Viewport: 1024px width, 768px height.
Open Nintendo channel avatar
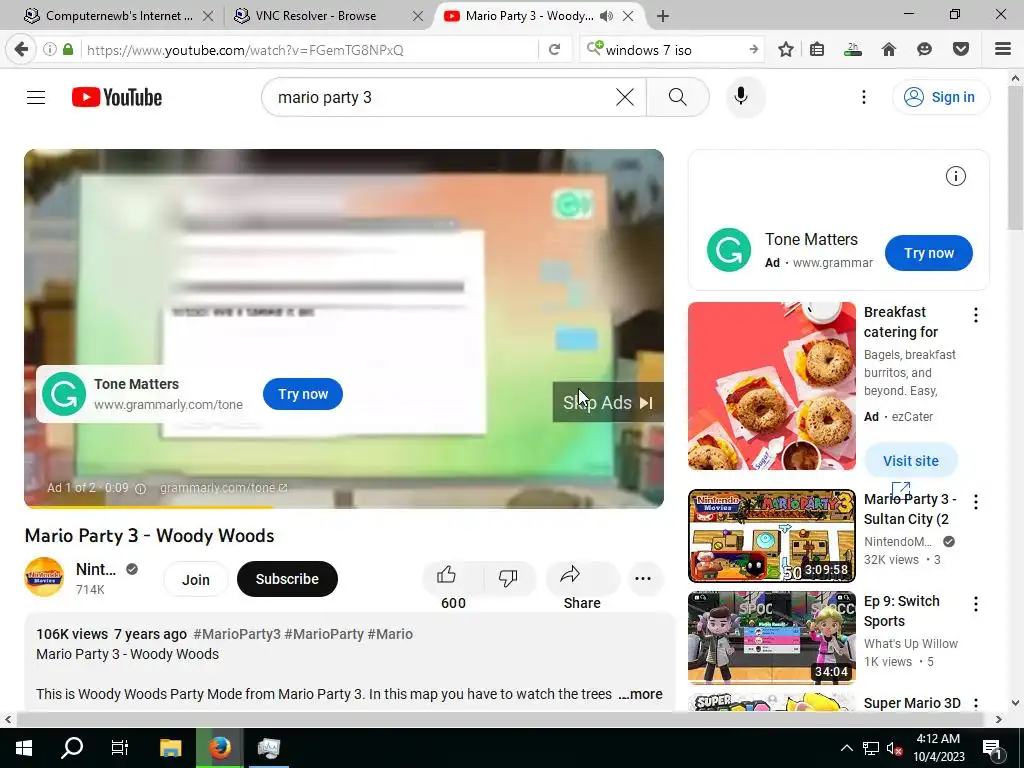pos(44,577)
